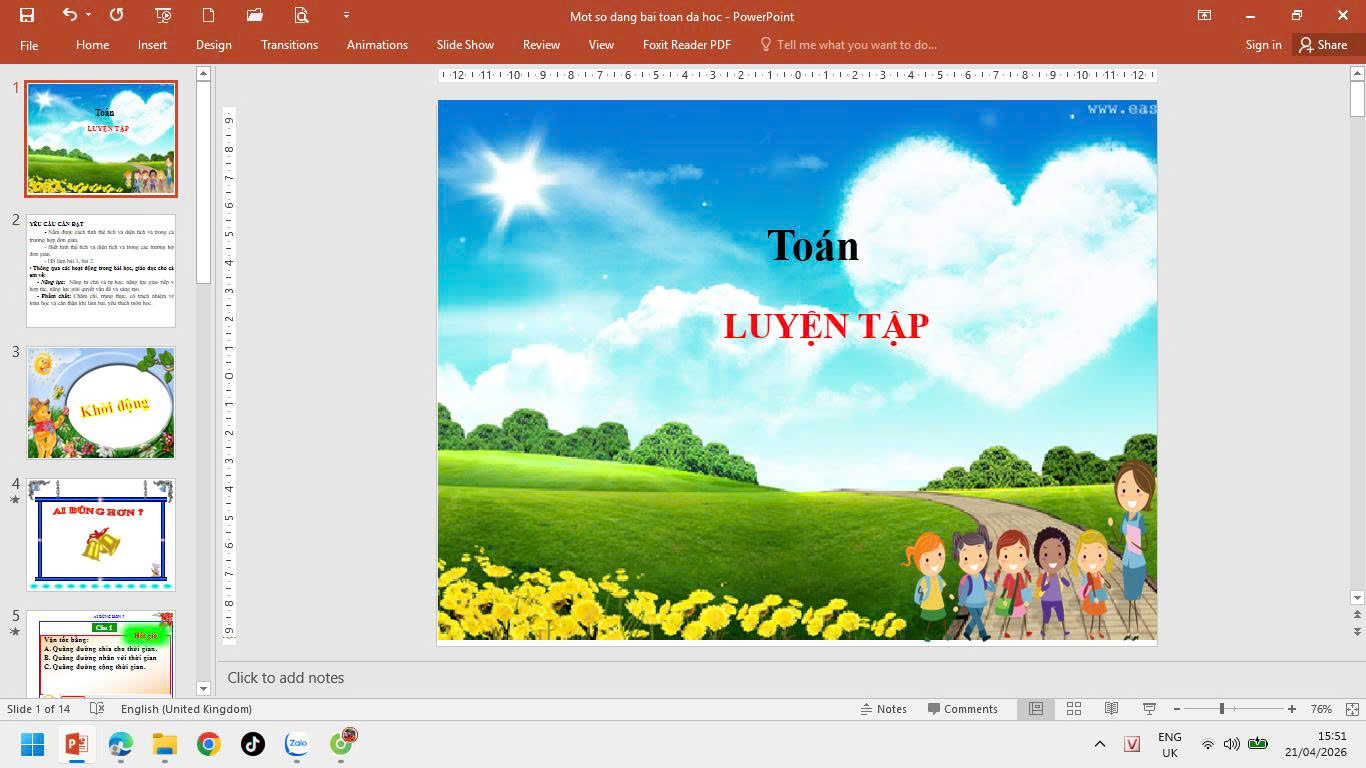Fit slide to current window
Viewport: 1366px width, 768px height.
(x=1352, y=709)
